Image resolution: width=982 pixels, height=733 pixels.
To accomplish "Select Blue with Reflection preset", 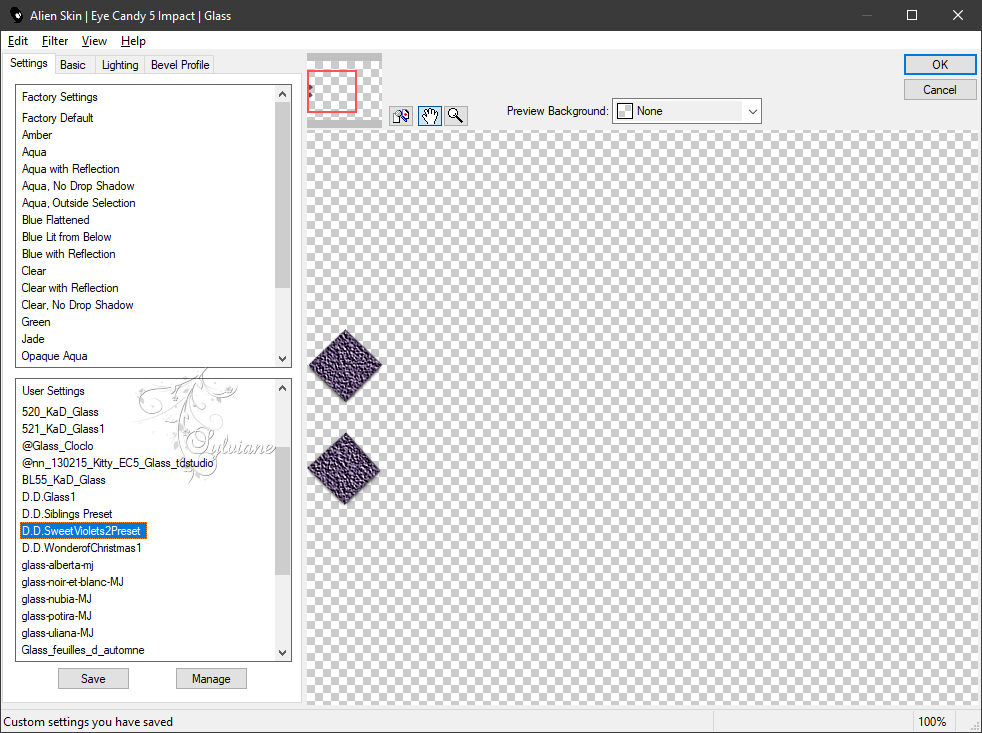I will (x=68, y=254).
